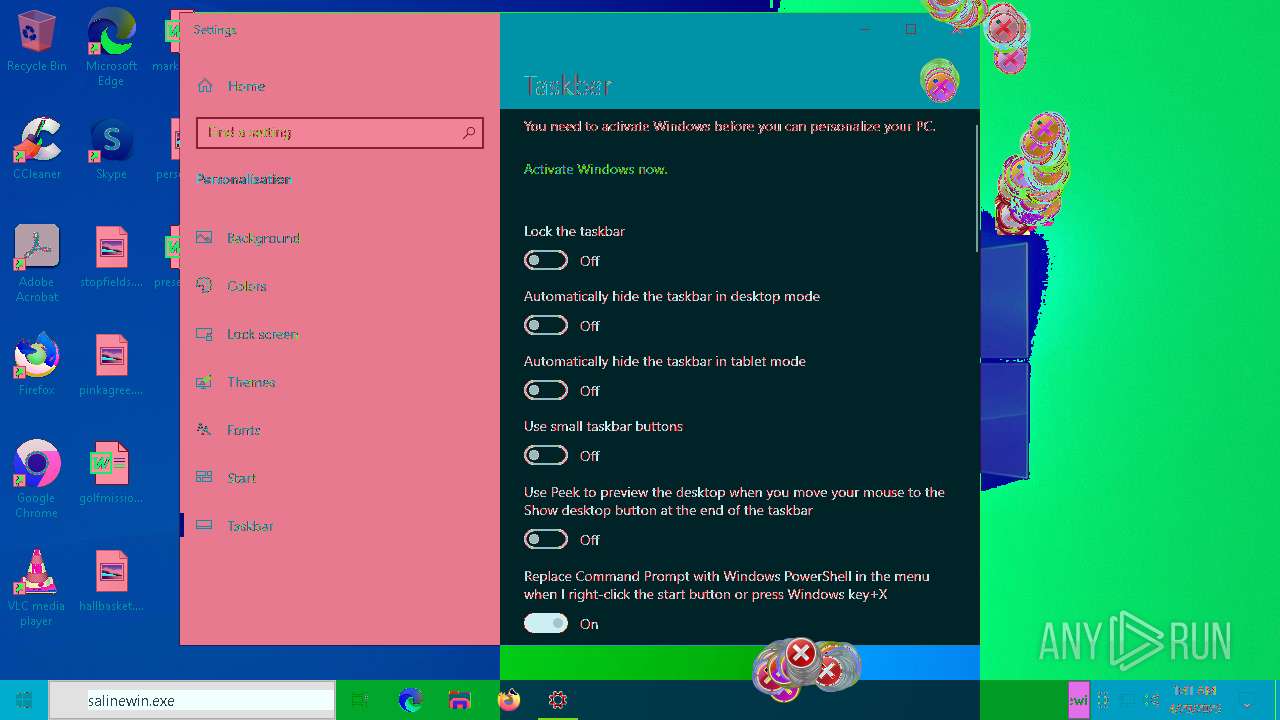Select the golfmissio document on desktop
This screenshot has width=1280, height=720.
(111, 473)
